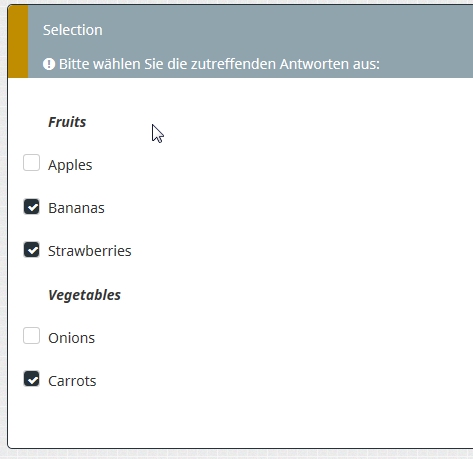Click the blank area below Carrots
Viewport: 473px width, 459px height.
pos(240,420)
